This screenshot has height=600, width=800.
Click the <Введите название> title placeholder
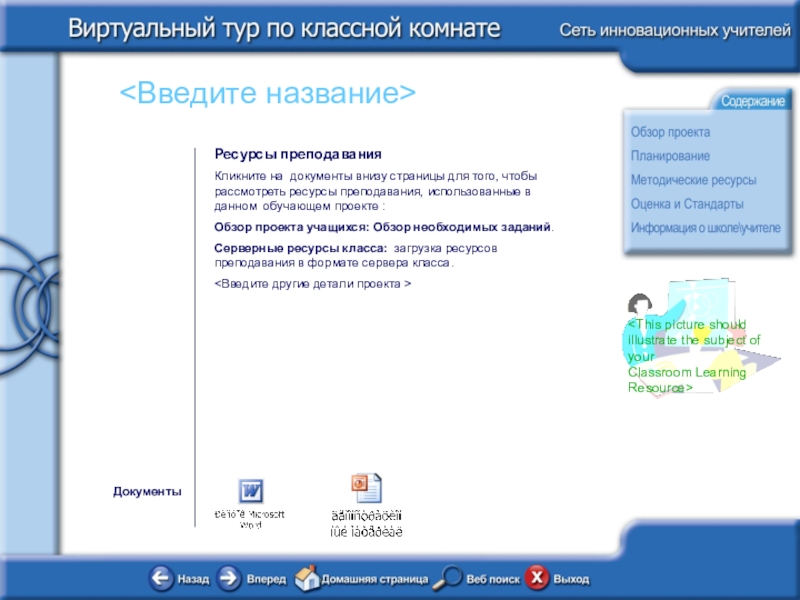tap(267, 94)
